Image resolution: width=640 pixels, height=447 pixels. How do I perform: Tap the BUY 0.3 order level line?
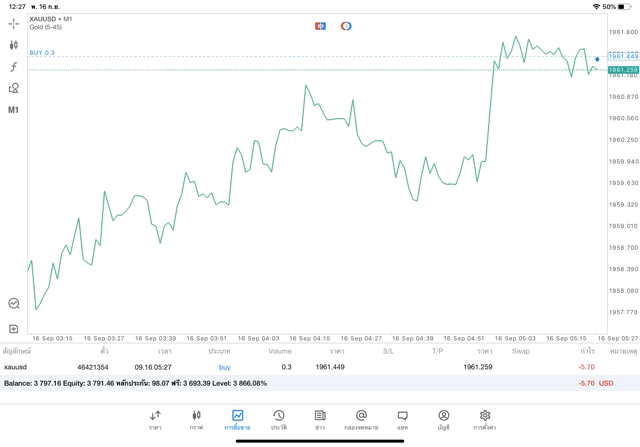click(42, 53)
